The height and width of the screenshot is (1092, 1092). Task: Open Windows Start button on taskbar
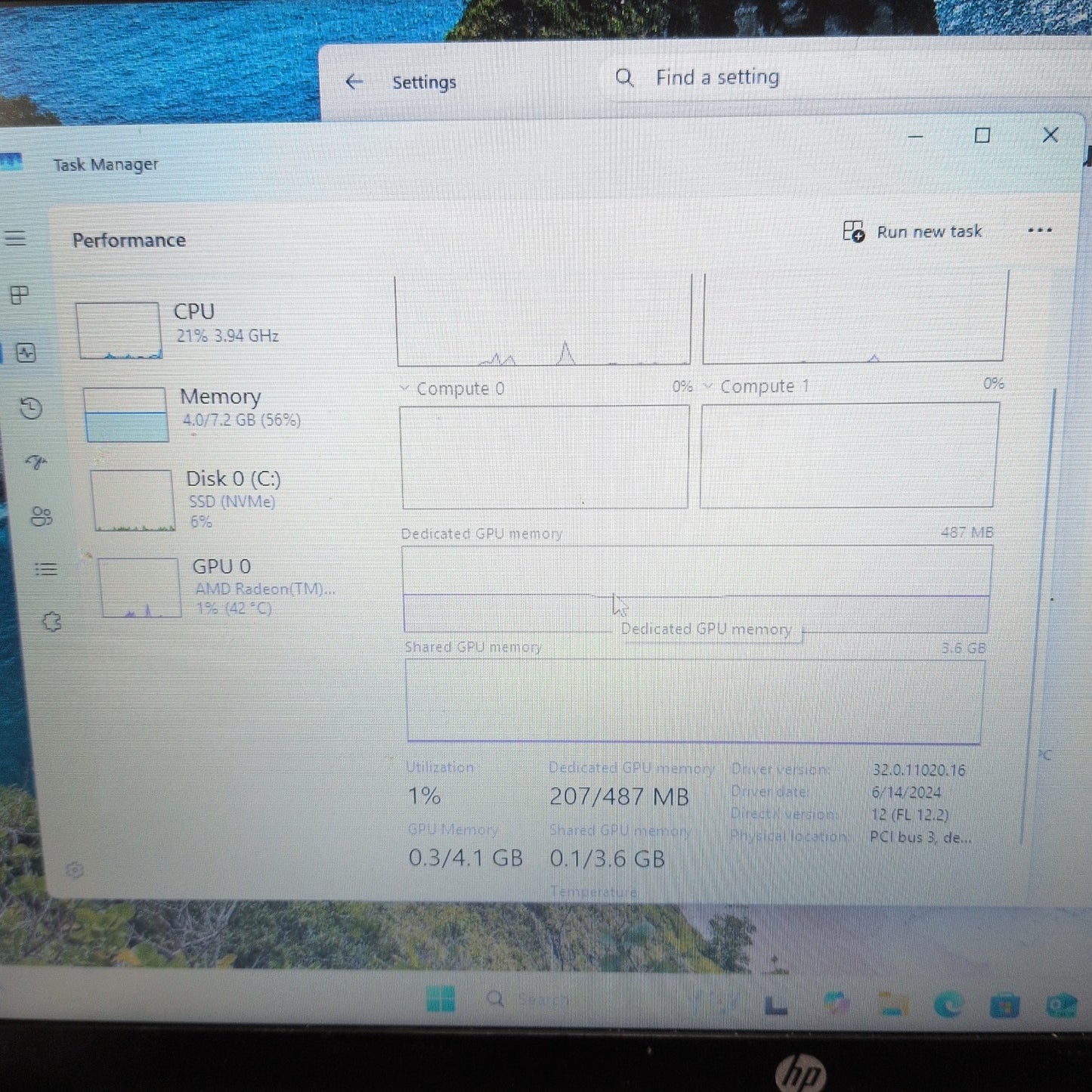point(441,999)
